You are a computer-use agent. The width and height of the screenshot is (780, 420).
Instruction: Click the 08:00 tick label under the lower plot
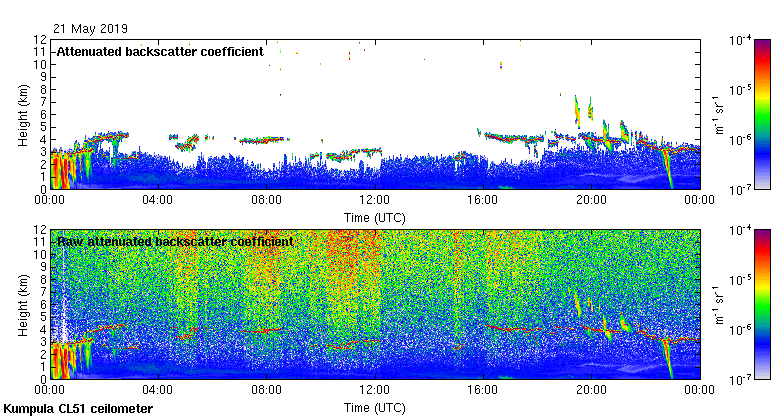266,390
